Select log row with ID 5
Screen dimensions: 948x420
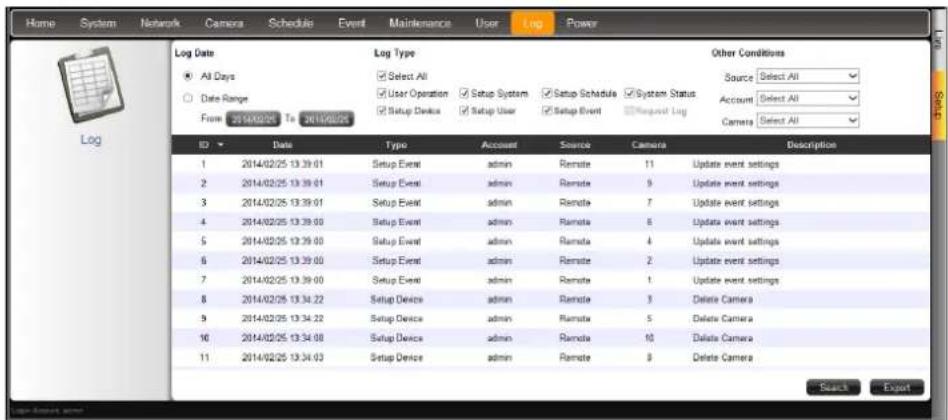[x=550, y=241]
